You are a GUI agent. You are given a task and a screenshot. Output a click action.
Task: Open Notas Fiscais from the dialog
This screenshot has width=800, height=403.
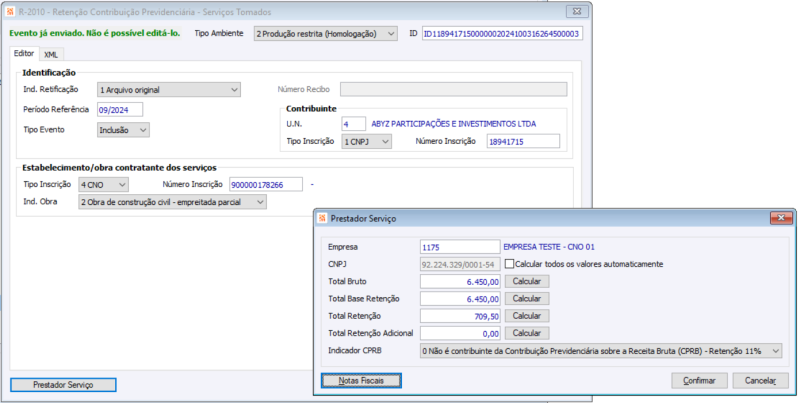(361, 381)
